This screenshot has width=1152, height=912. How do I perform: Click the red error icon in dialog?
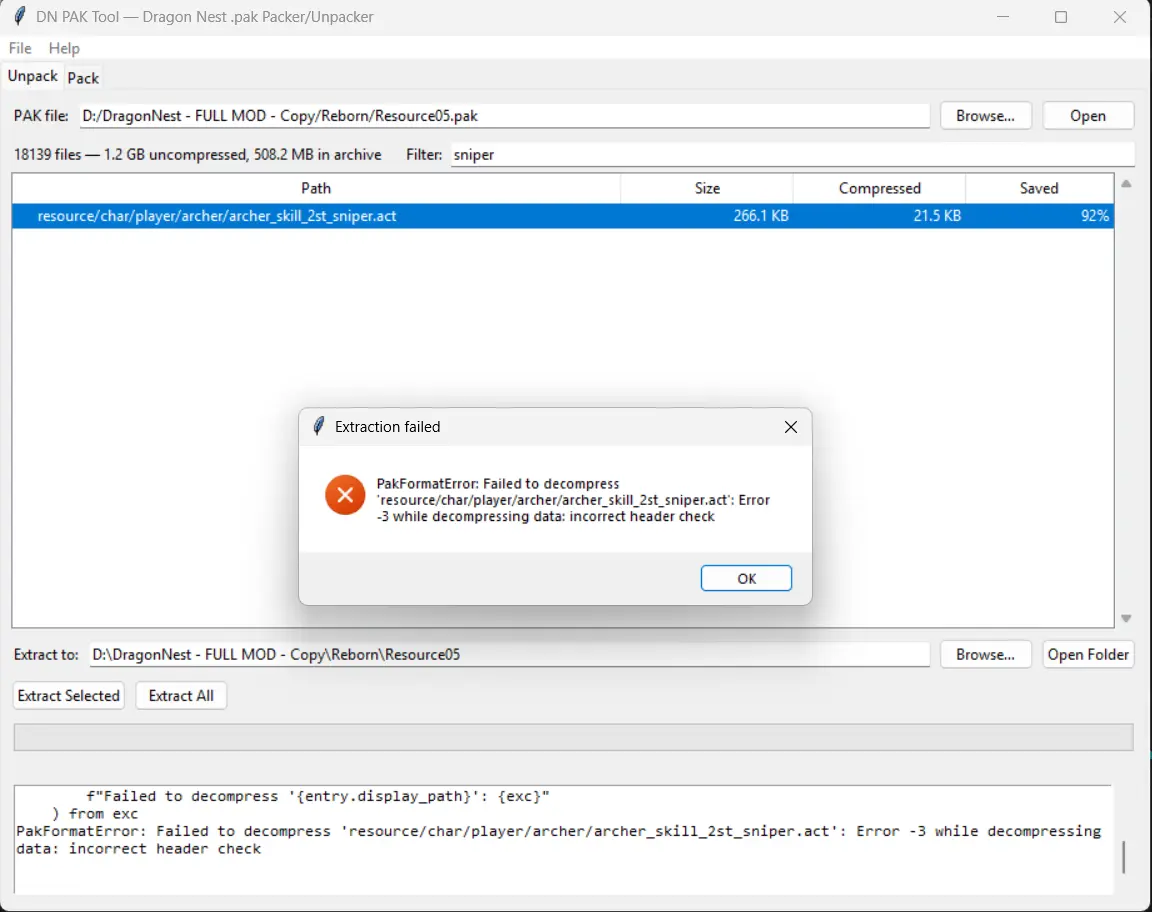click(x=345, y=495)
